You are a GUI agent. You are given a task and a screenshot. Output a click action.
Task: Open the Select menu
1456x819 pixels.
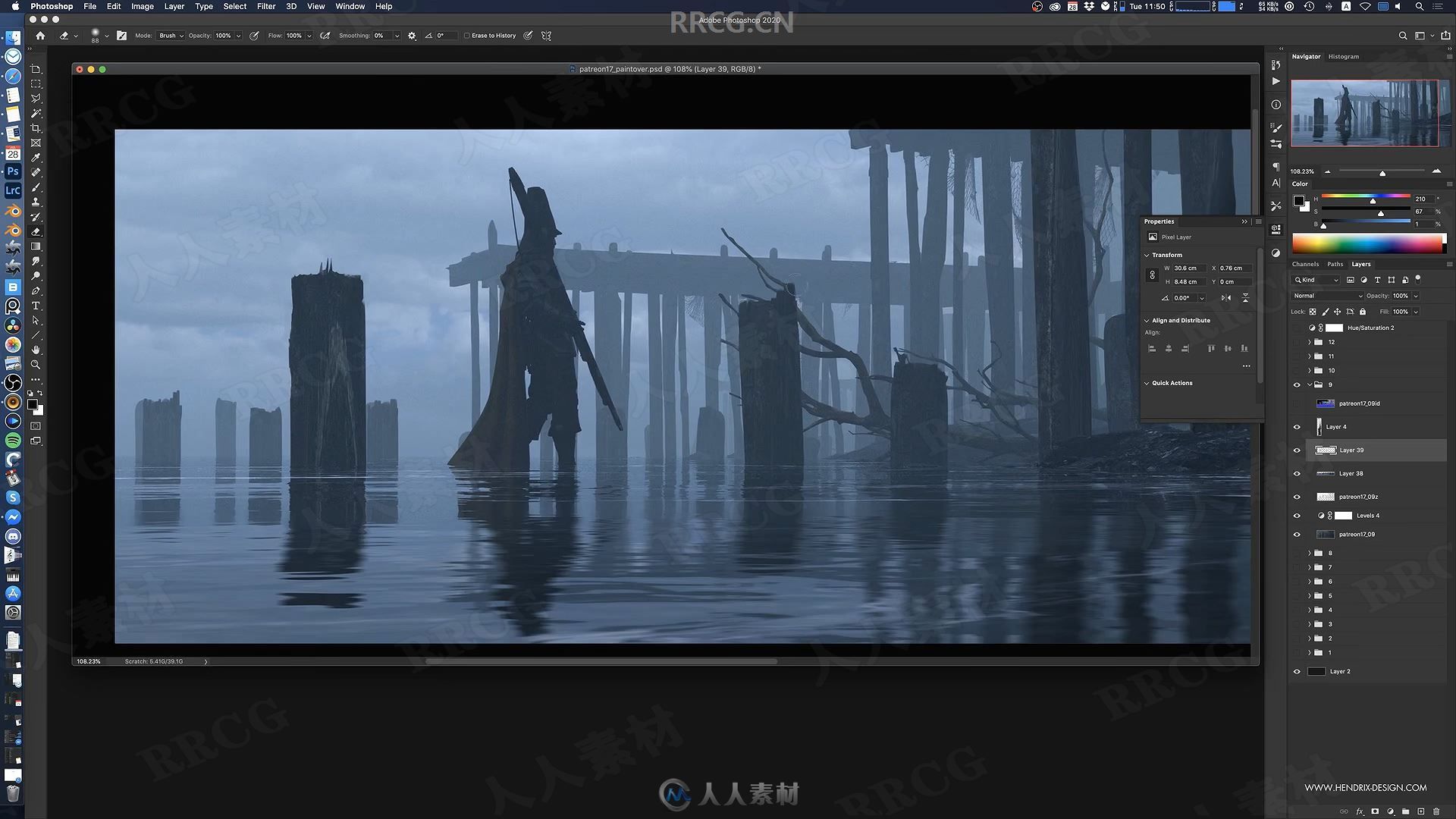(235, 6)
